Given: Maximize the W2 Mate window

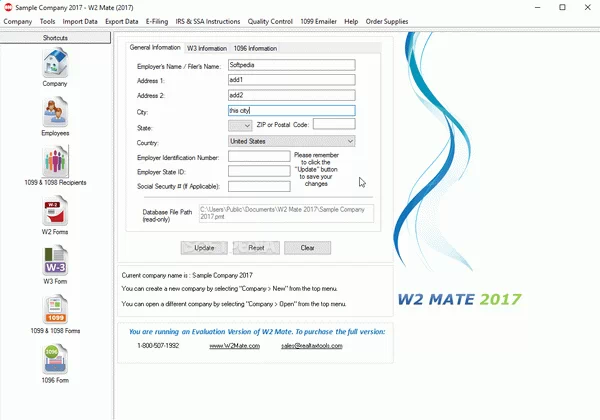Looking at the screenshot, I should tap(562, 7).
